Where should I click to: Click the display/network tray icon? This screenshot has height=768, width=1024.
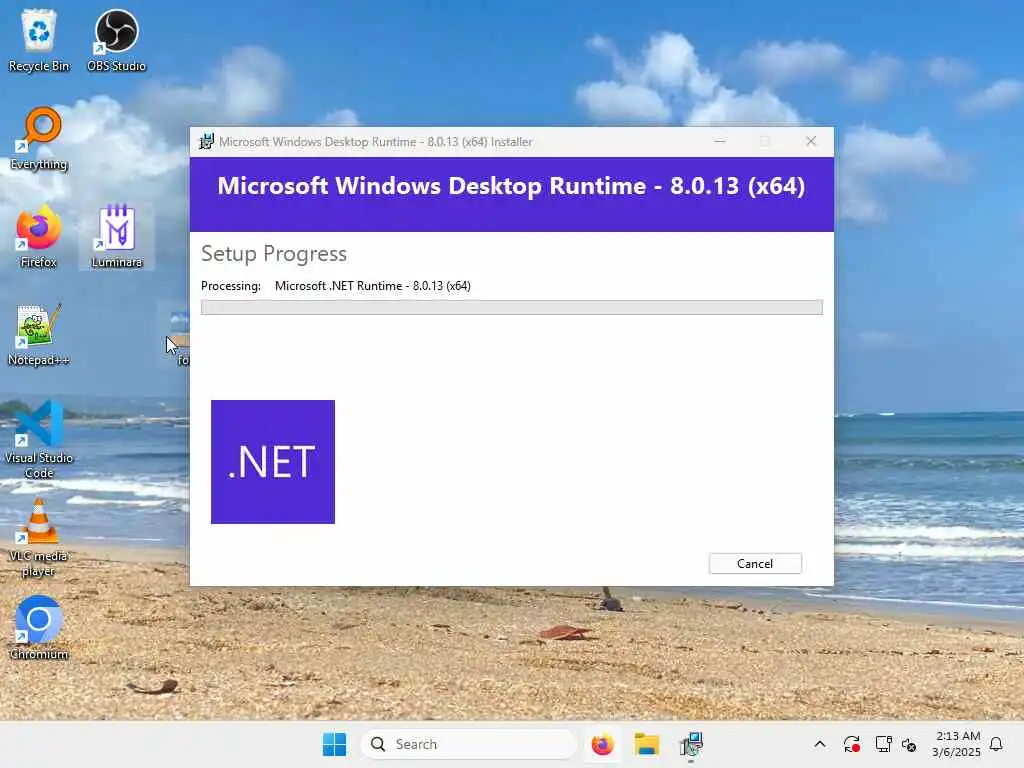click(883, 744)
